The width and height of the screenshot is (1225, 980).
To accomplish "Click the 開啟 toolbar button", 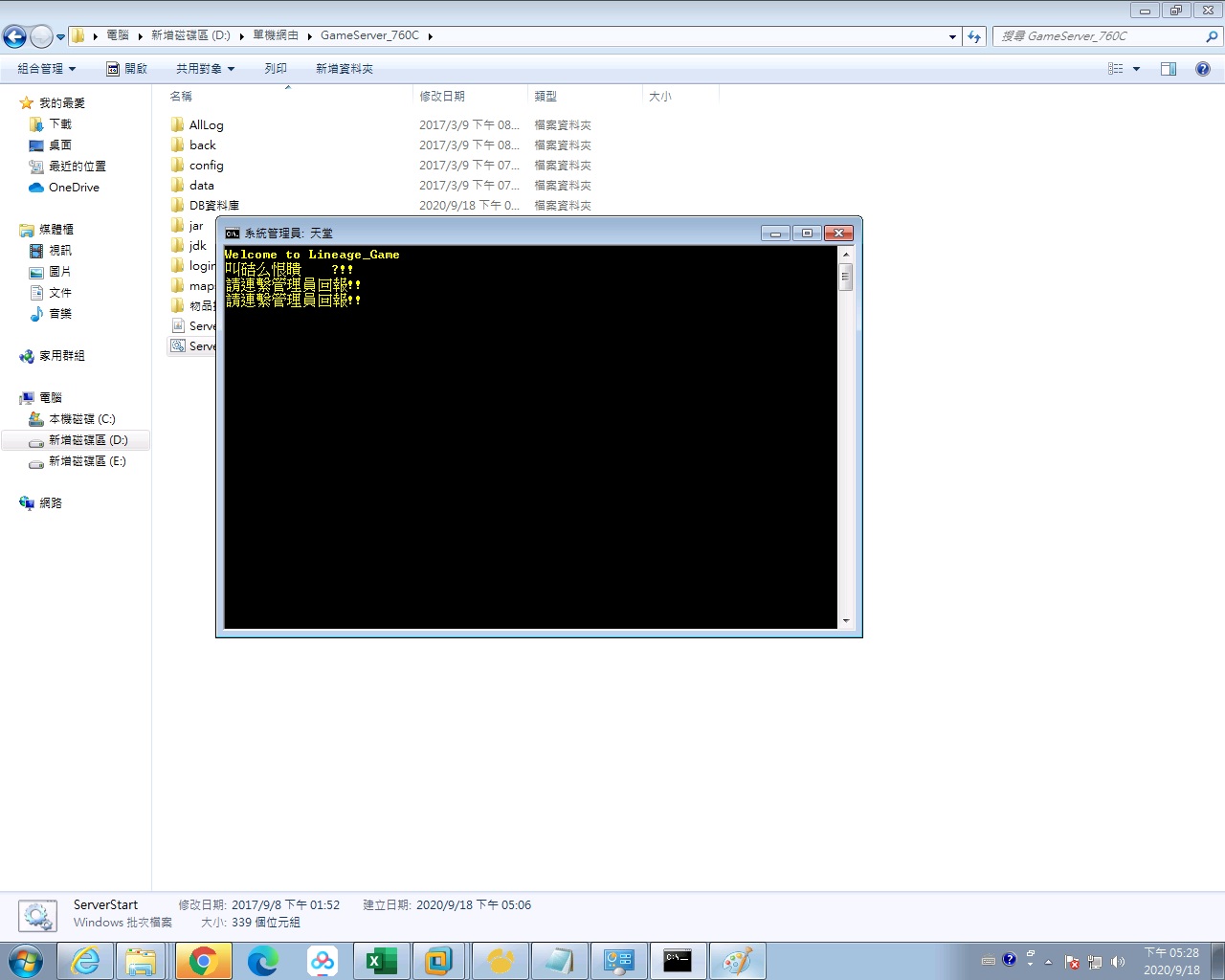I will click(126, 69).
